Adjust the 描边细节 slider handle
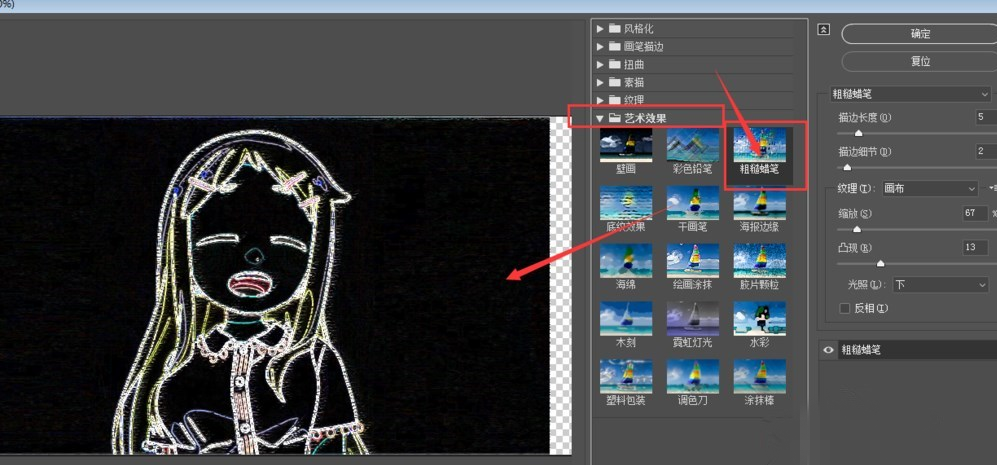Image resolution: width=997 pixels, height=465 pixels. coord(847,167)
